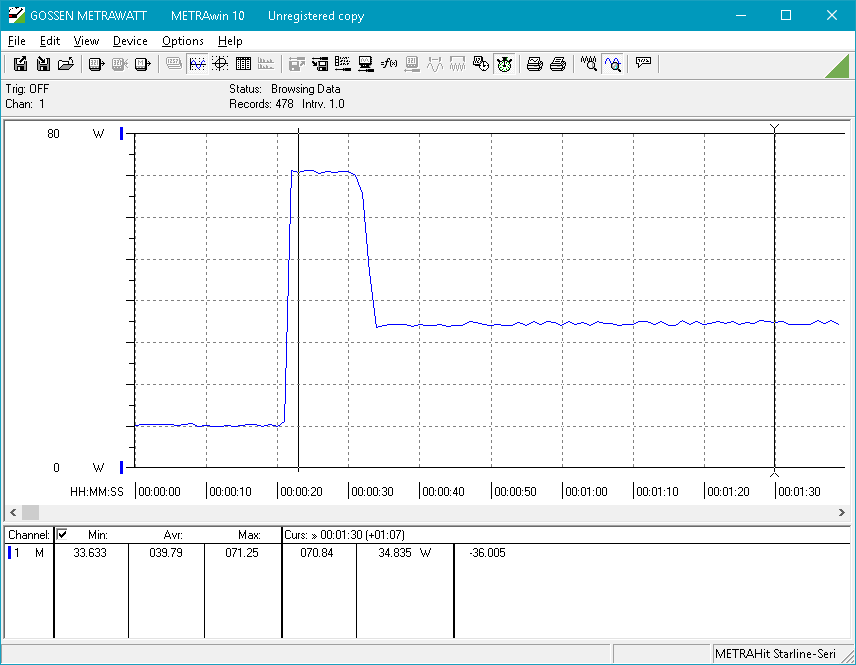The width and height of the screenshot is (856, 665).
Task: Toggle the green stopwatch icon
Action: point(504,64)
